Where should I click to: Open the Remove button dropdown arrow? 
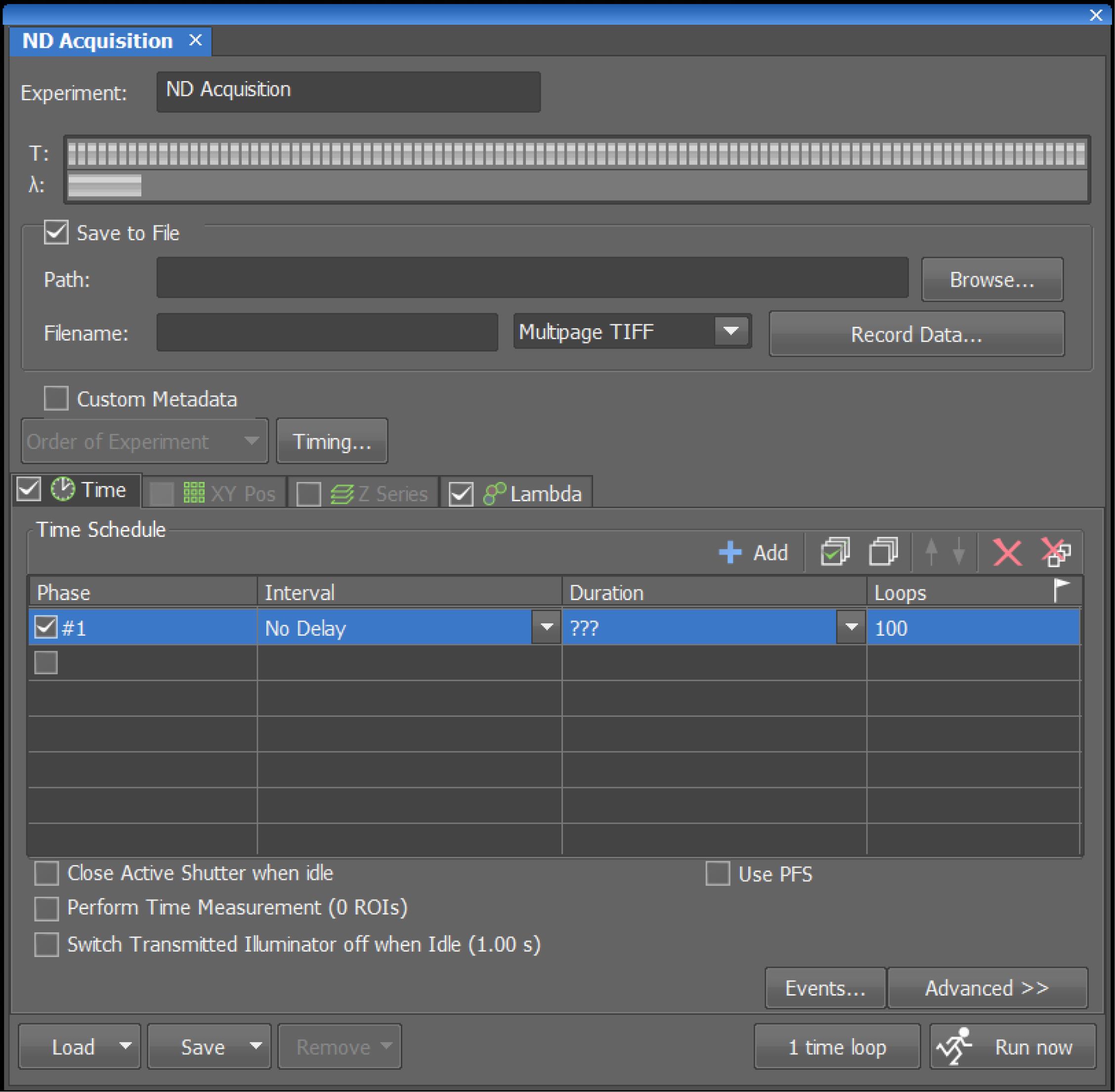point(386,1046)
